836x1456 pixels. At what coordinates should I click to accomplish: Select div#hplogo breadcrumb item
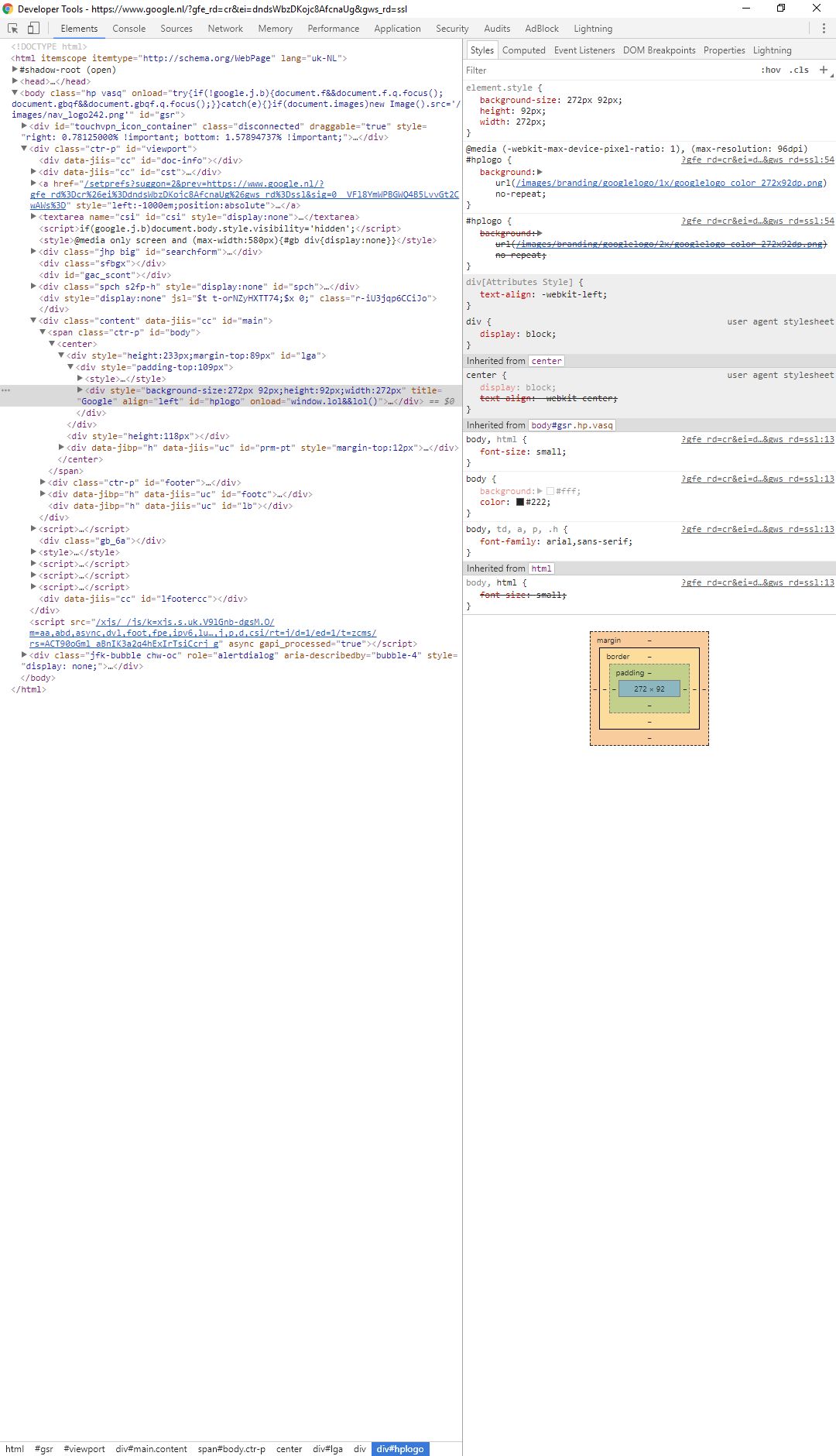[400, 1449]
